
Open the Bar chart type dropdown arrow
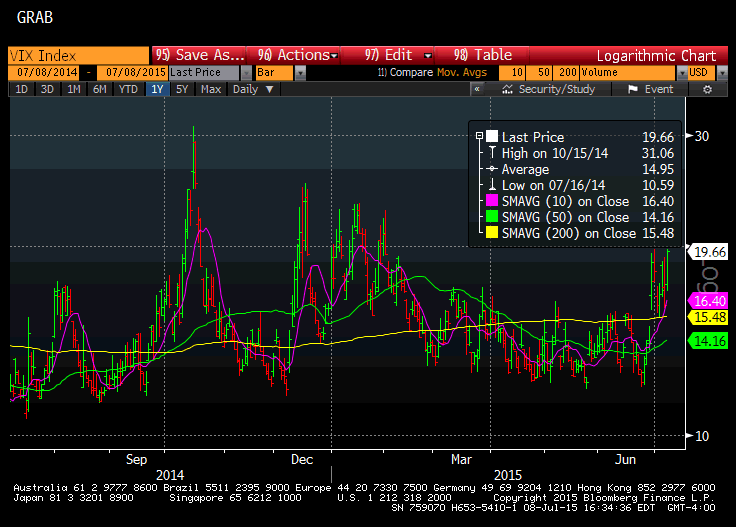[x=300, y=73]
